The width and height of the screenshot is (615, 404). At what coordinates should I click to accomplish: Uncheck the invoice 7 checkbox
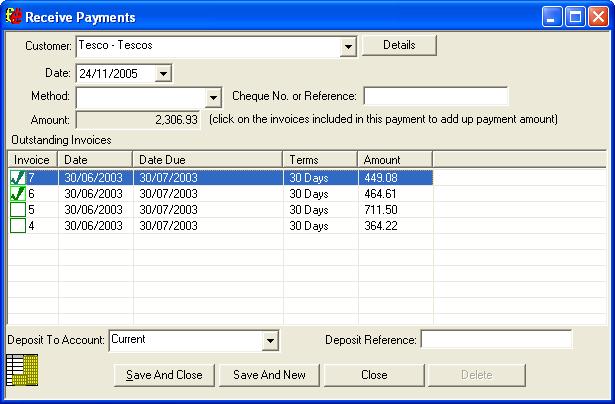[x=18, y=178]
